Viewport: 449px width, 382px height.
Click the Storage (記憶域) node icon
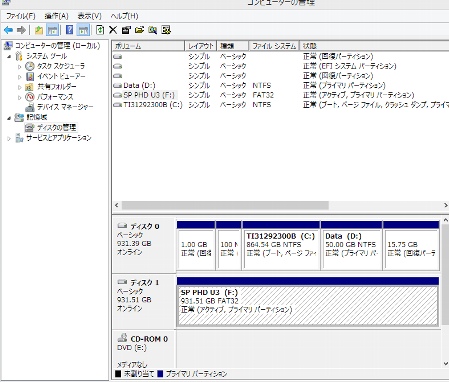coord(19,118)
